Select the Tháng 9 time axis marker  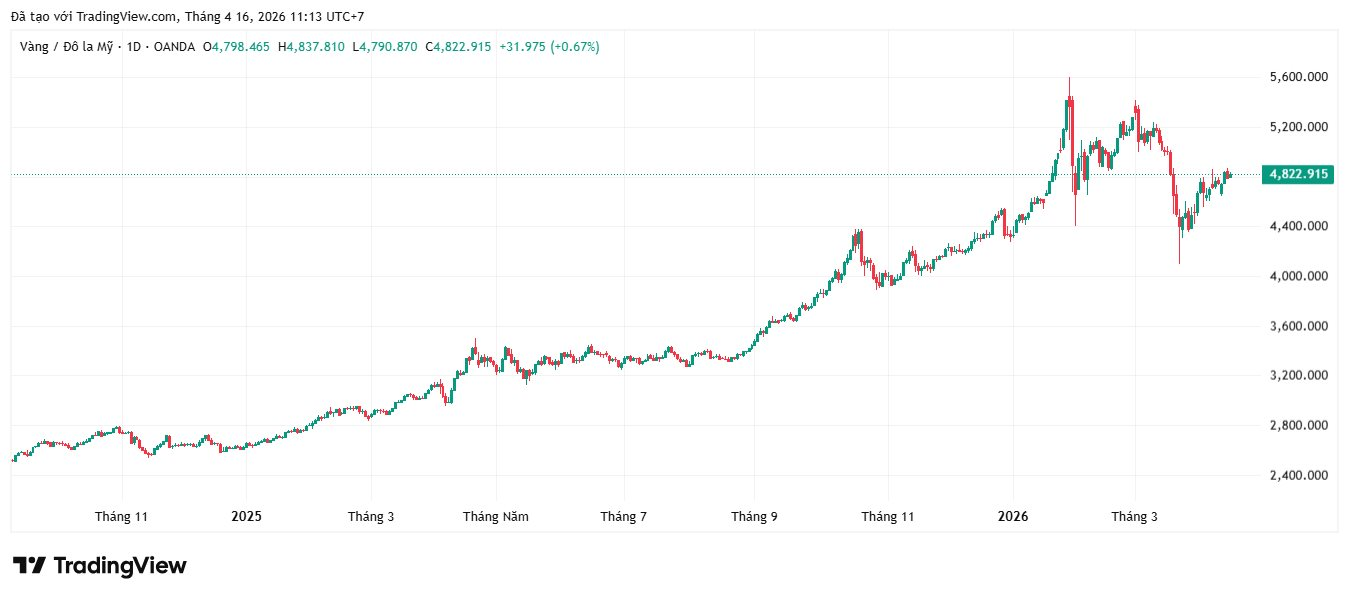[754, 517]
